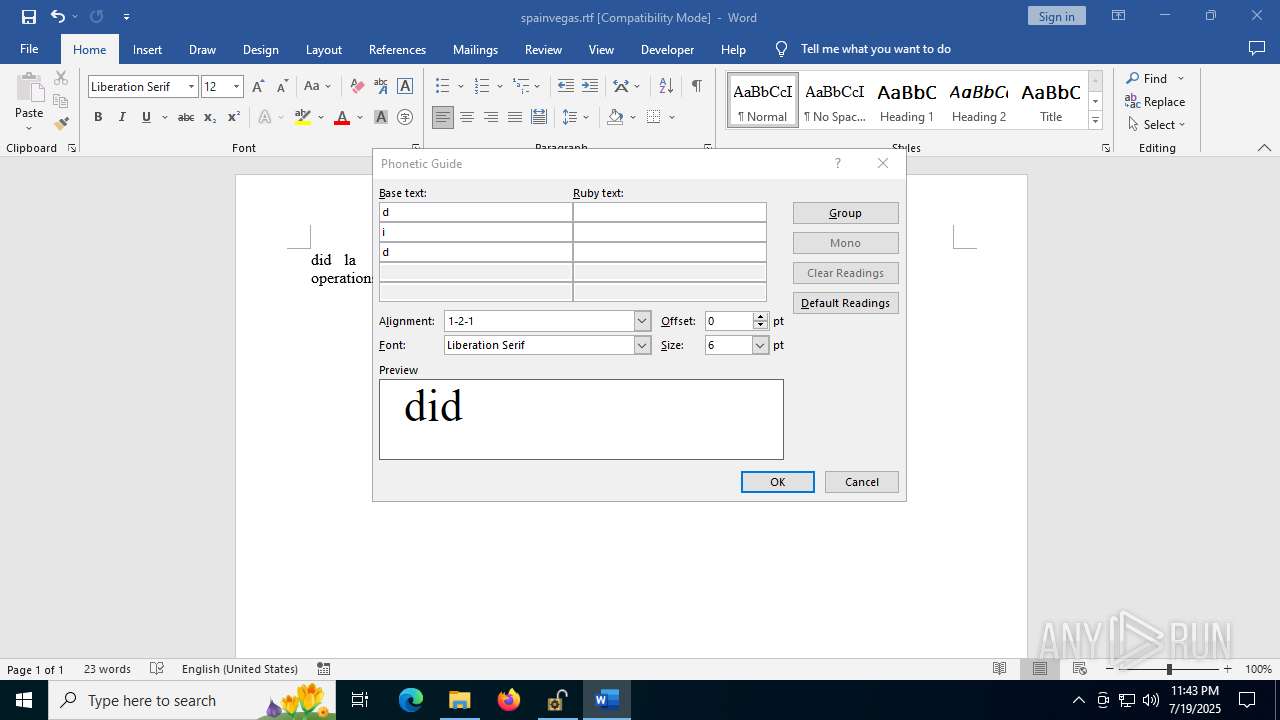Open the font name dropdown in ribbon
Image resolution: width=1280 pixels, height=720 pixels.
(x=191, y=87)
